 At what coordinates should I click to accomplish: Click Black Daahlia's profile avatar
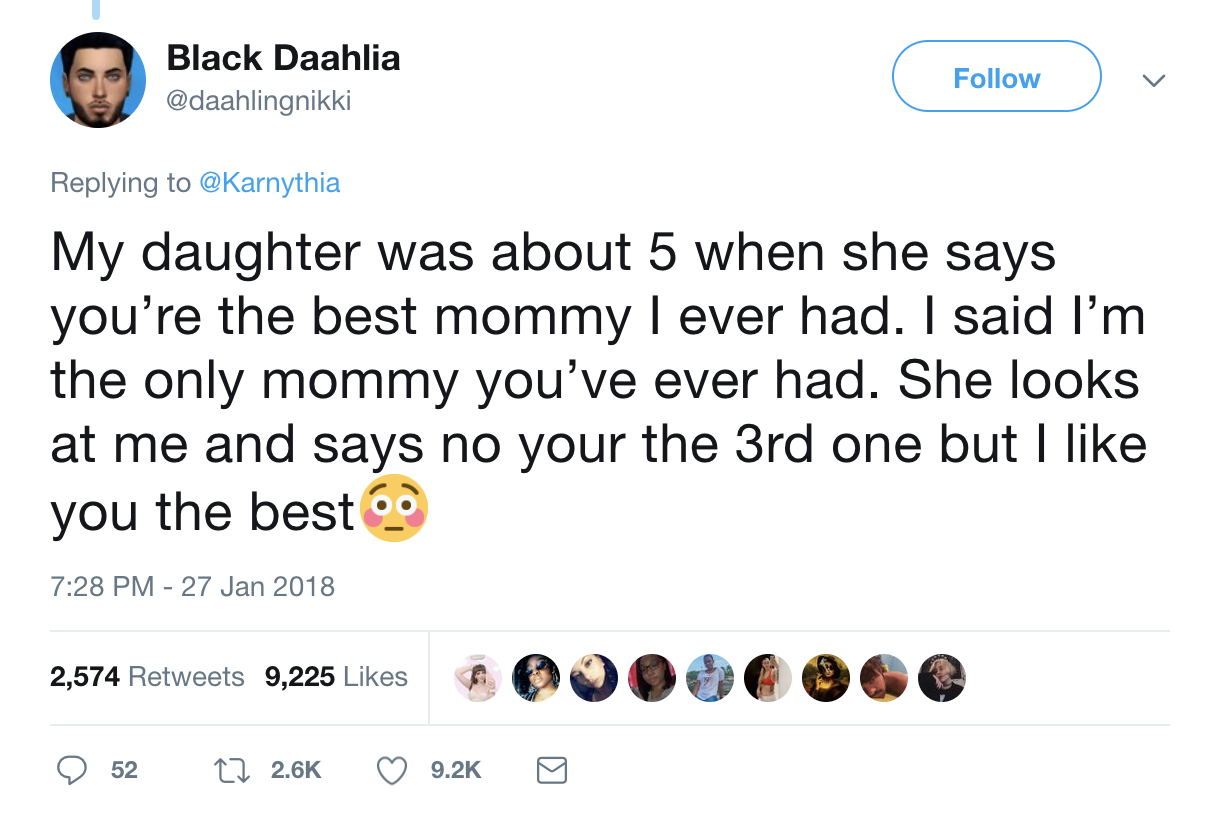pyautogui.click(x=98, y=80)
